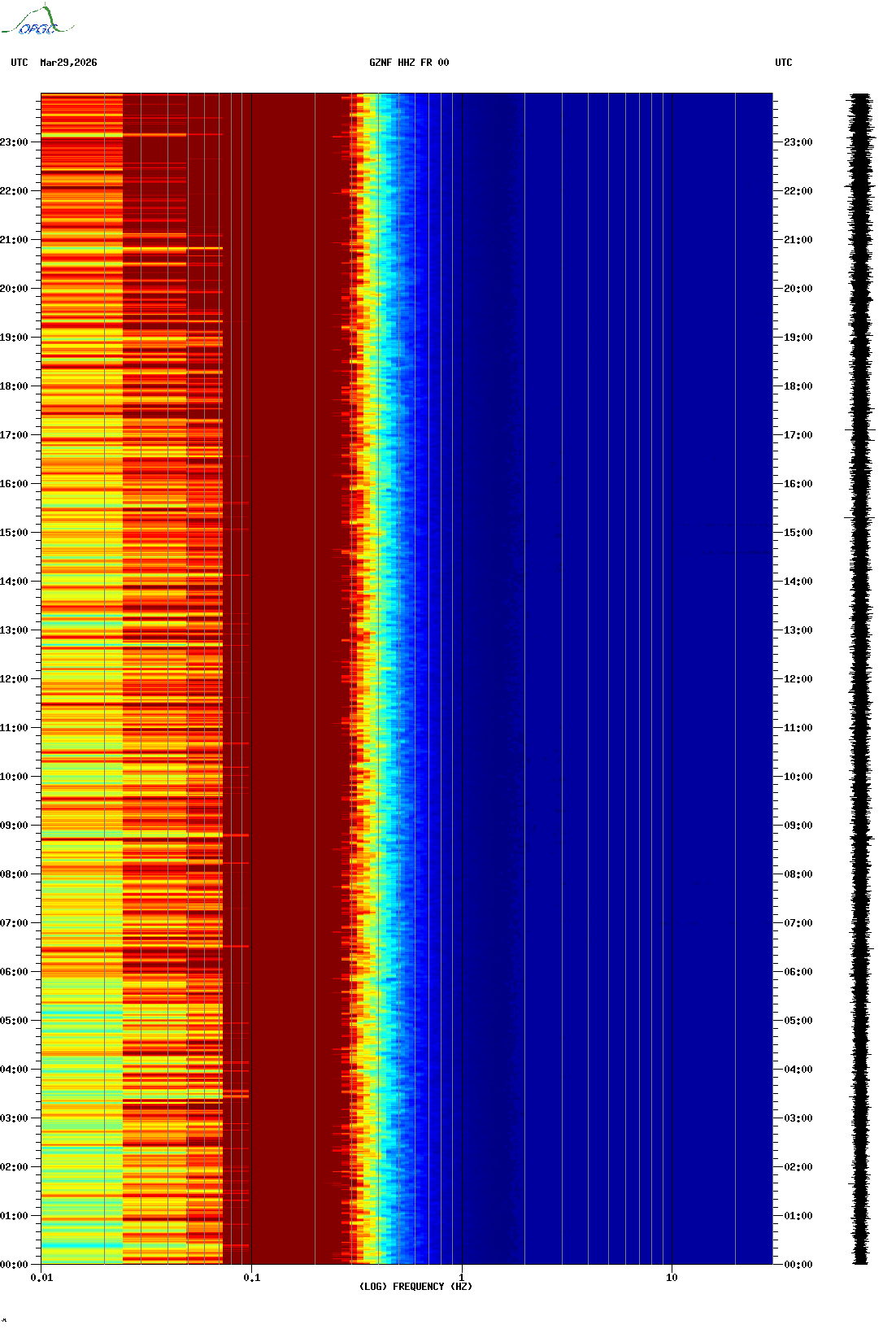Screen dimensions: 896x1329
Task: Click '10:00' on the left time axis
Action: tap(14, 777)
